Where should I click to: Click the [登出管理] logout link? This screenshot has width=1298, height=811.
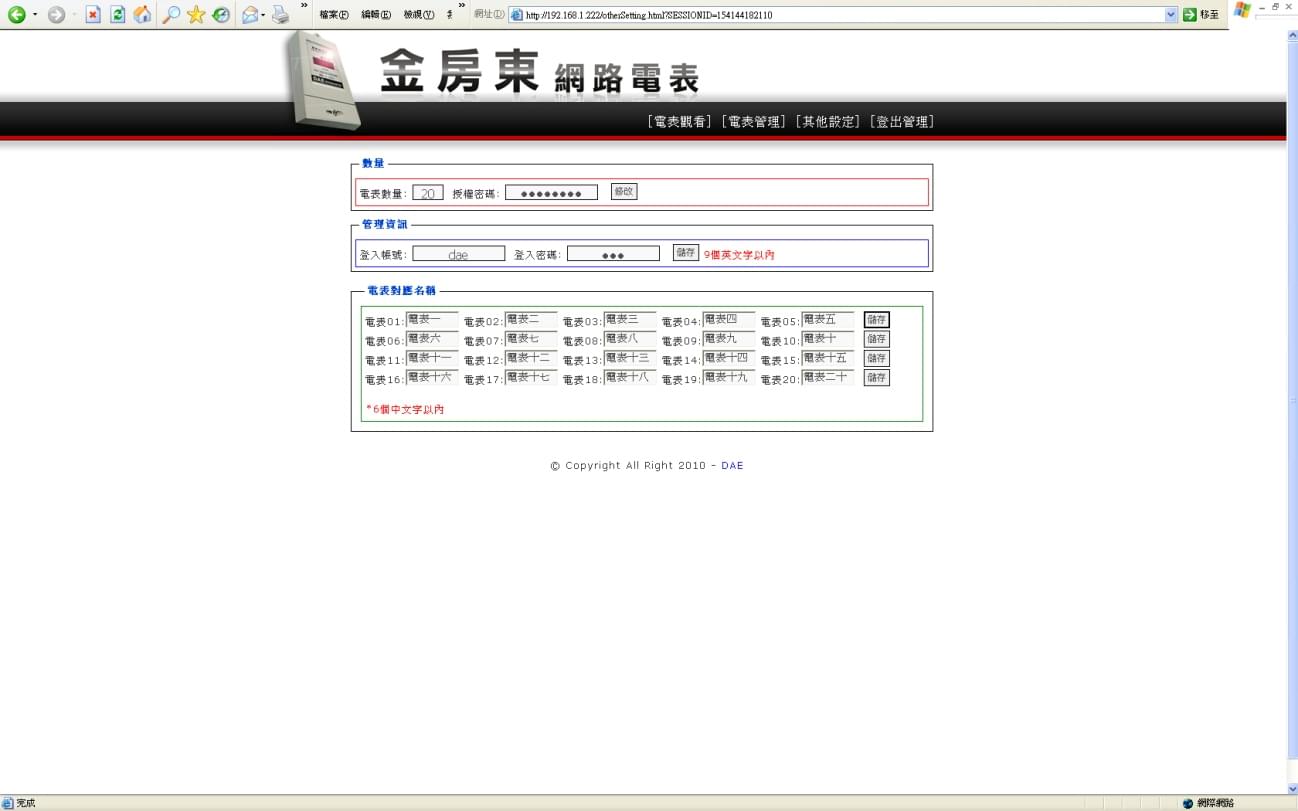tap(901, 122)
